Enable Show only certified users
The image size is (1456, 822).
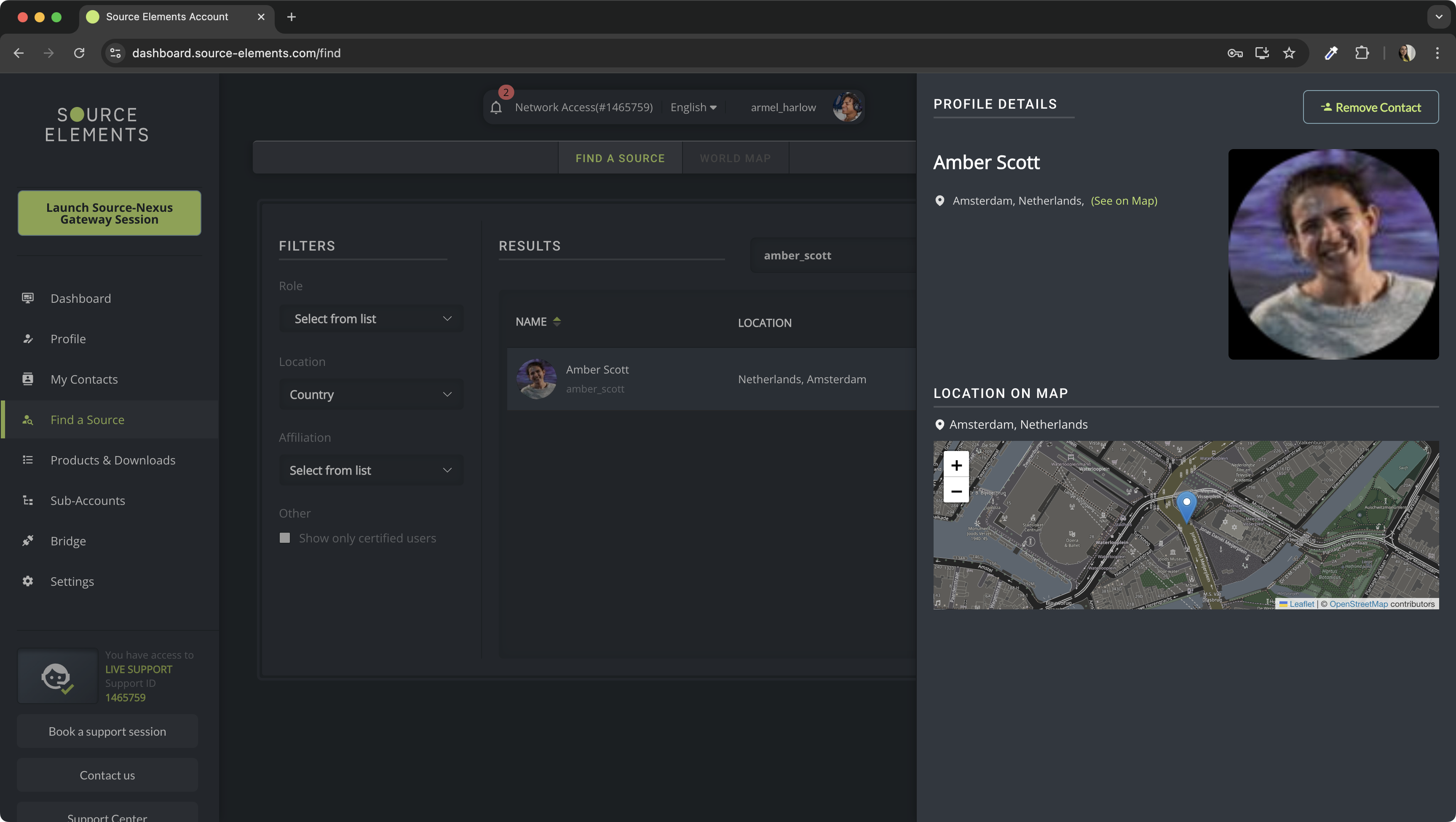pyautogui.click(x=285, y=538)
